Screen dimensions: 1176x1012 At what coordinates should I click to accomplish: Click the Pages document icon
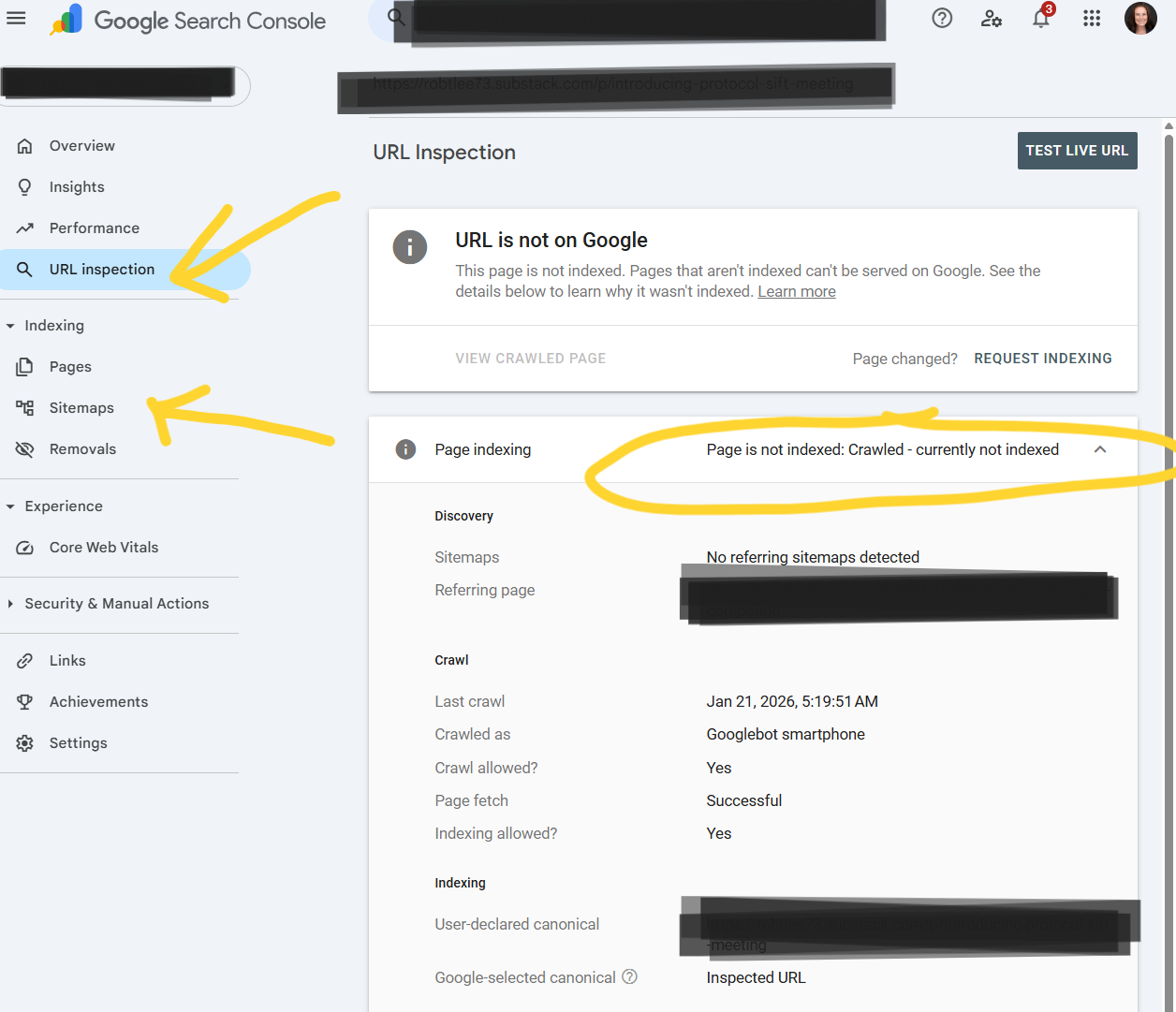(x=25, y=367)
